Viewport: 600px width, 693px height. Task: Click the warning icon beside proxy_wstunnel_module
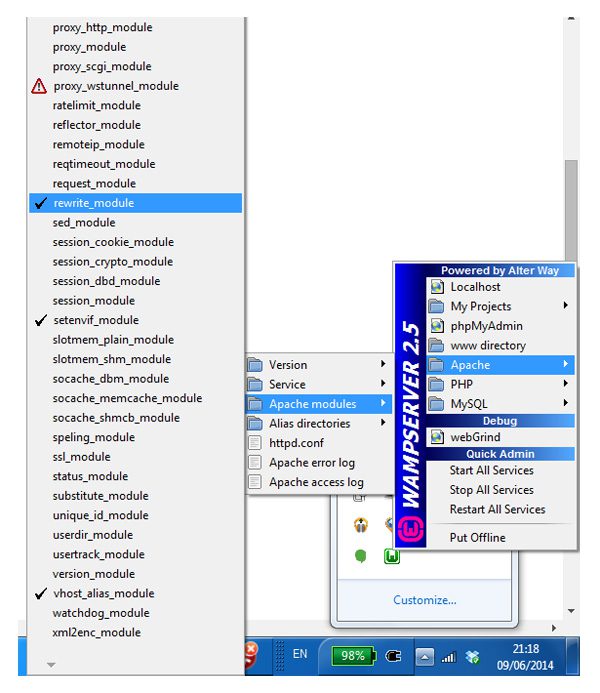point(39,86)
